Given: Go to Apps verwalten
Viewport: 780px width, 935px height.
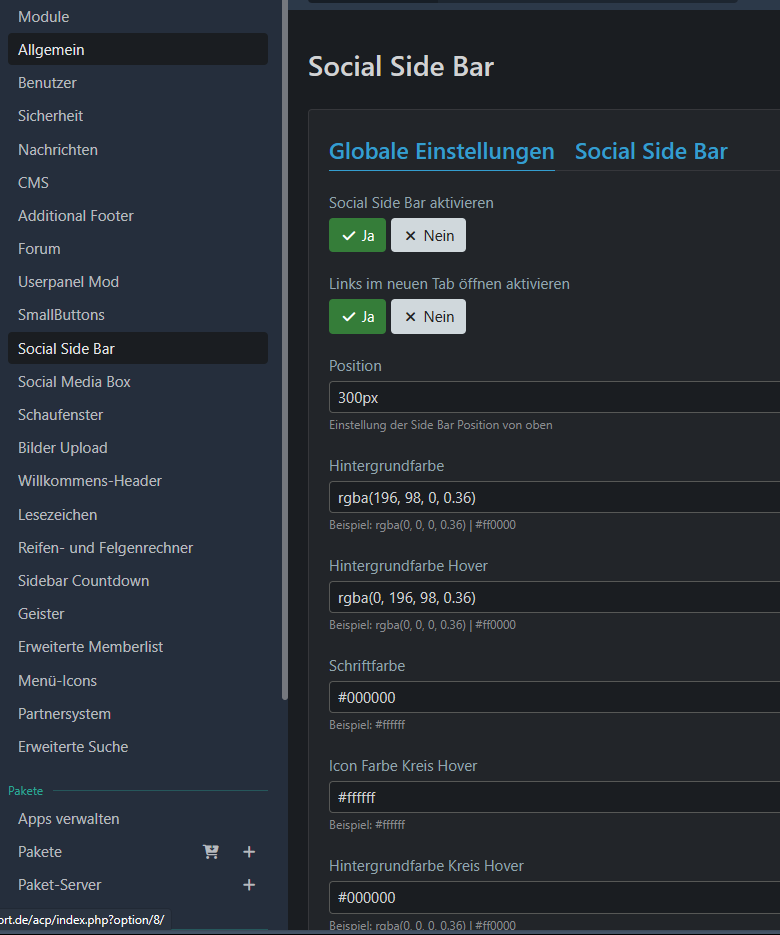Looking at the screenshot, I should [69, 819].
